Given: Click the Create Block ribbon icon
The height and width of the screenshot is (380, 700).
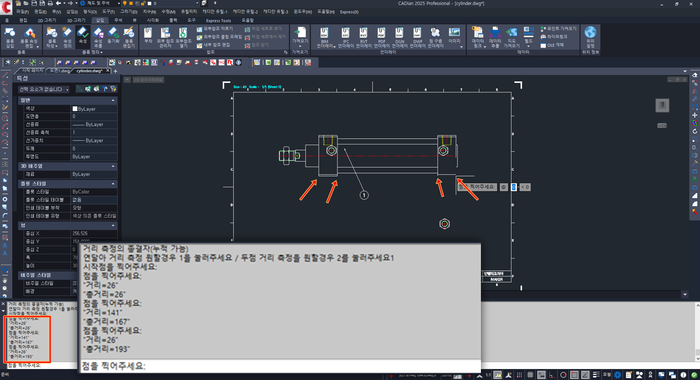Looking at the screenshot, I should click(52, 38).
